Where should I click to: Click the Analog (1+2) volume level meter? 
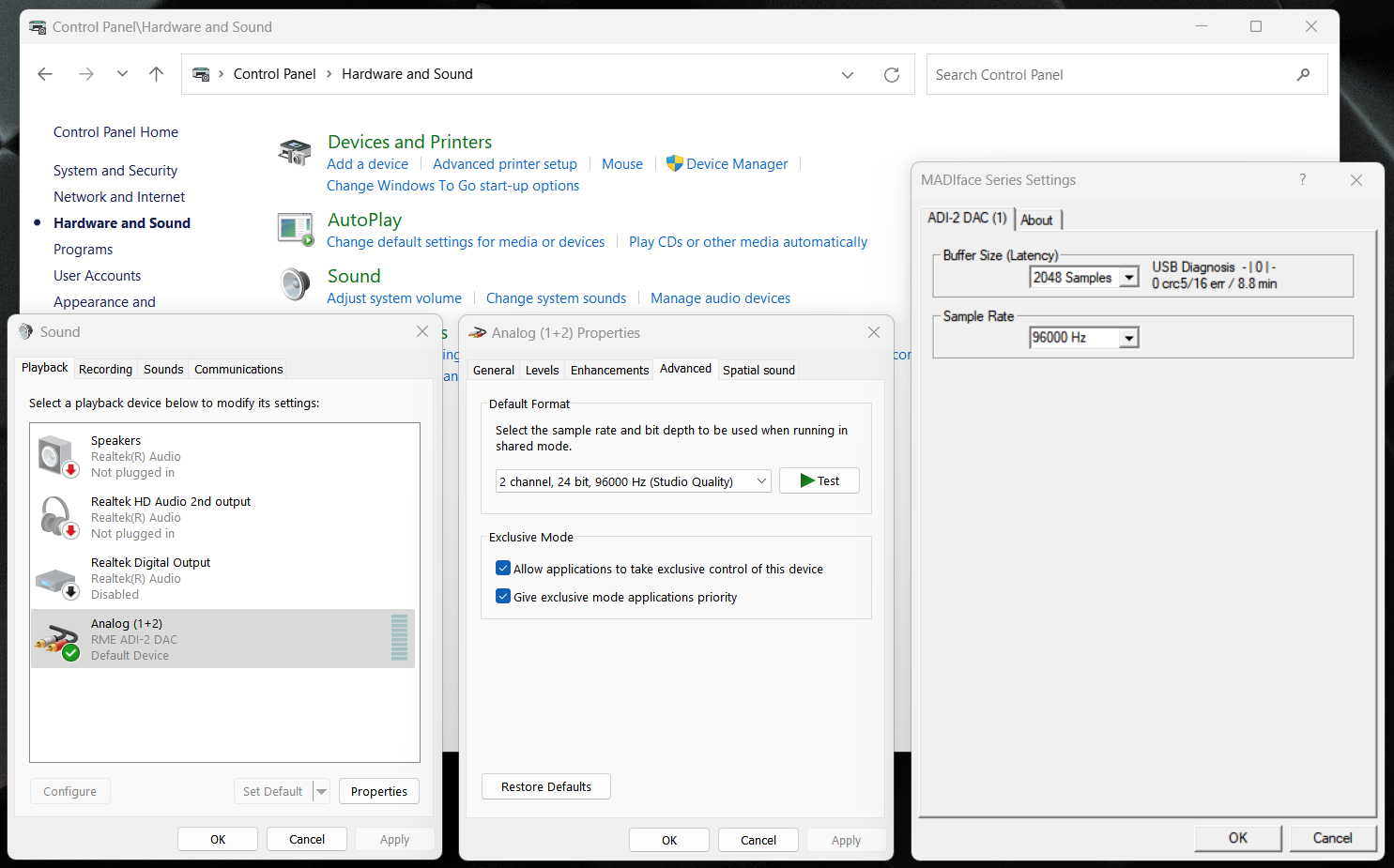[399, 637]
